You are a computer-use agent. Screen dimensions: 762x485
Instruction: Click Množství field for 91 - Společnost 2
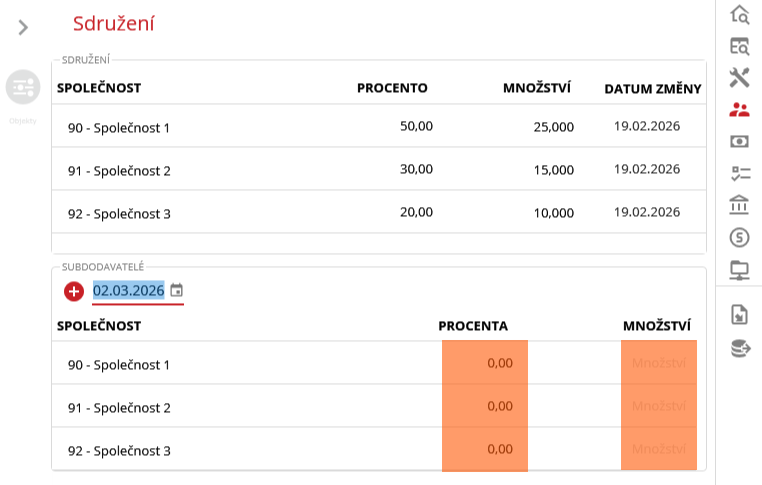click(x=659, y=406)
